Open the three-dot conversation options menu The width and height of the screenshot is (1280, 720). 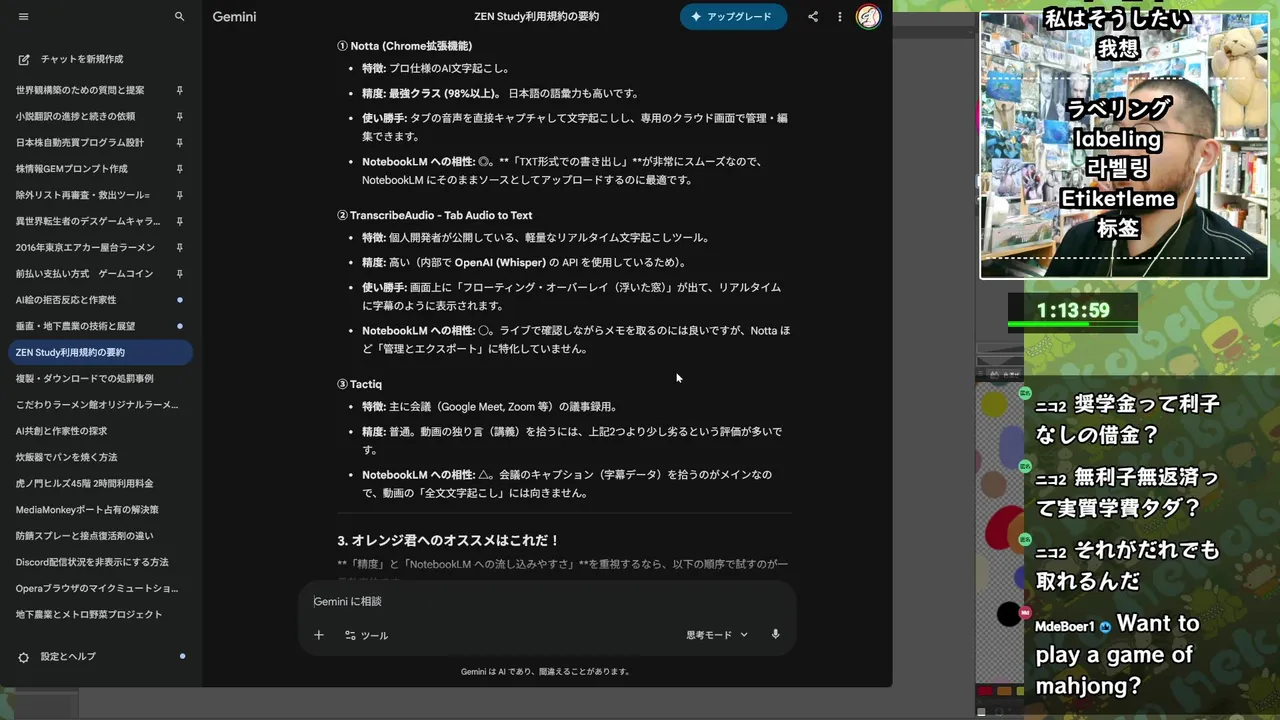click(840, 17)
